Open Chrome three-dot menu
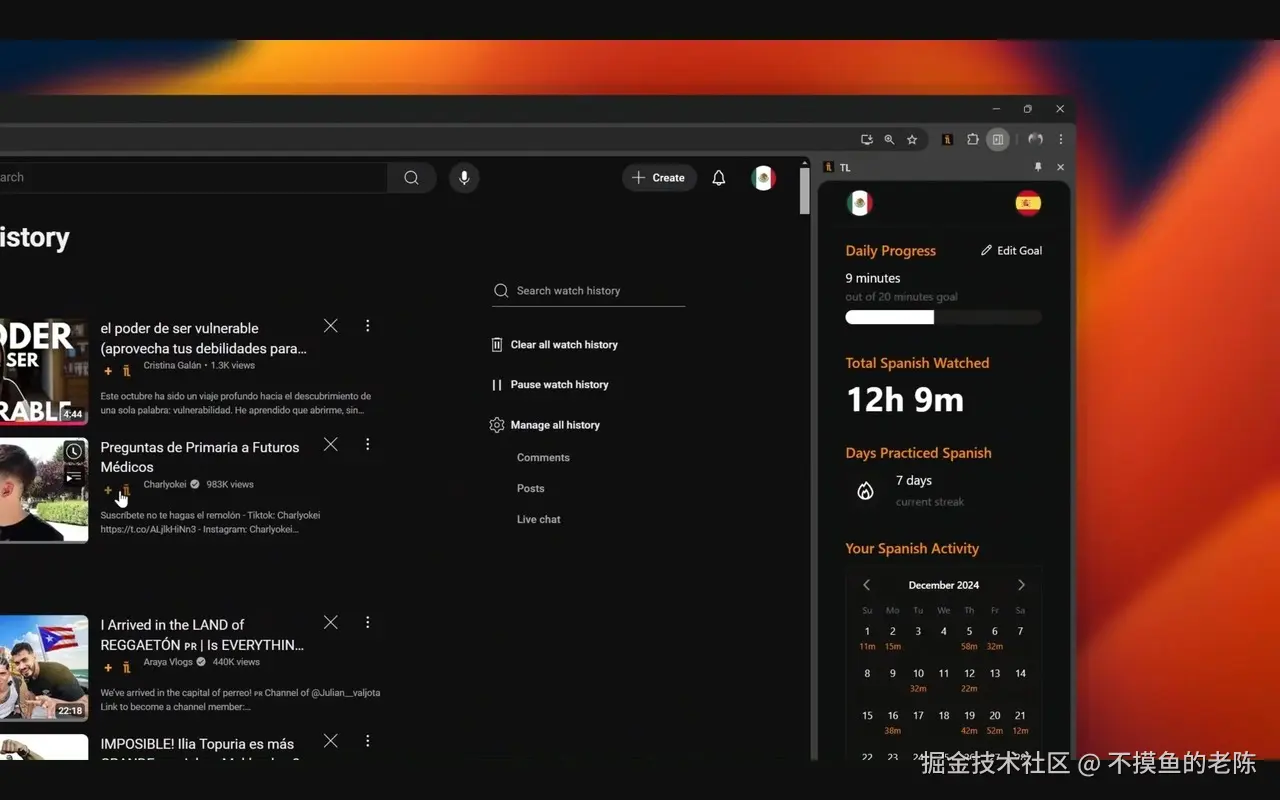 coord(1061,140)
